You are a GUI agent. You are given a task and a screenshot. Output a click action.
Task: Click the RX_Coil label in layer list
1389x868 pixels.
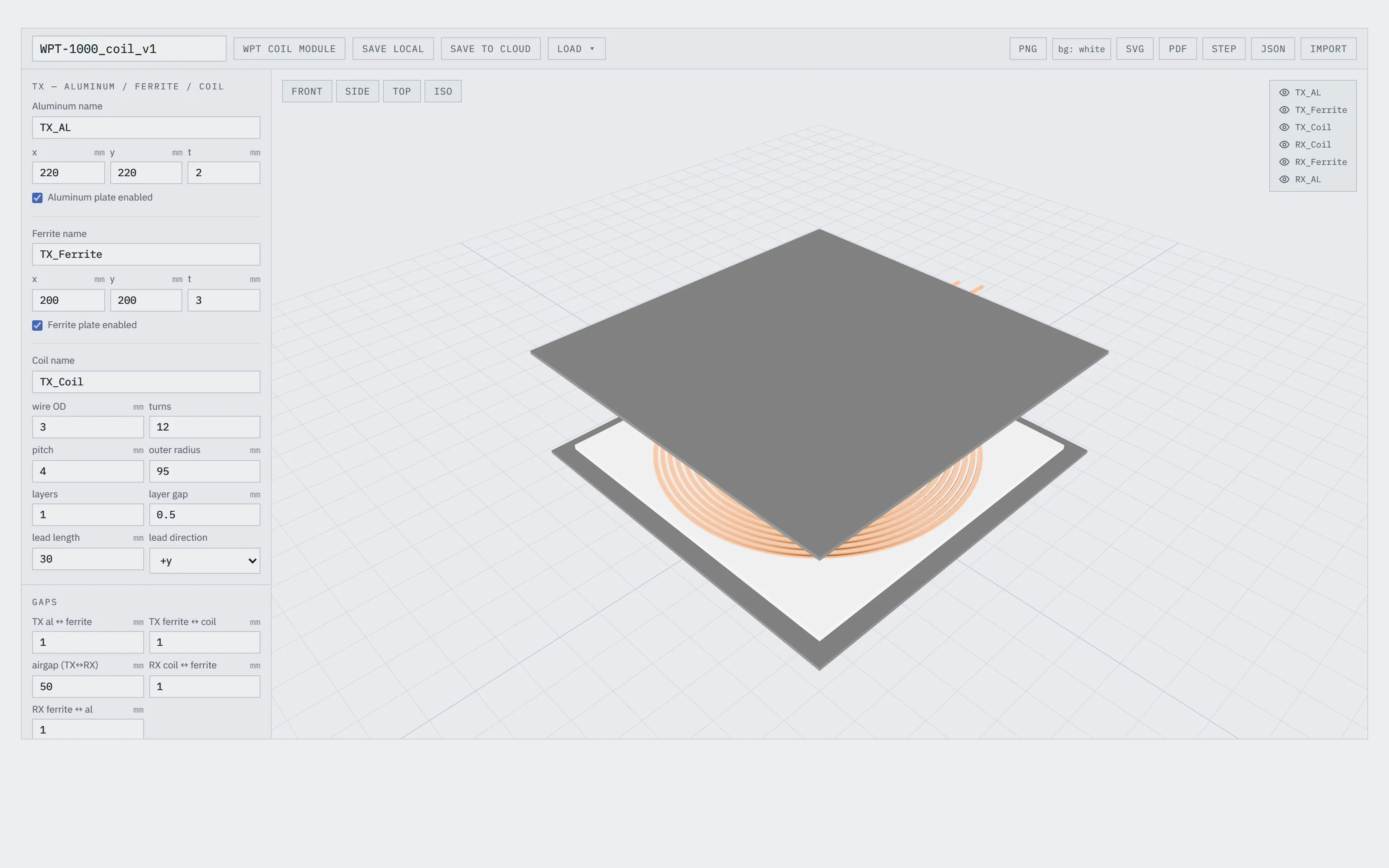[x=1313, y=145]
